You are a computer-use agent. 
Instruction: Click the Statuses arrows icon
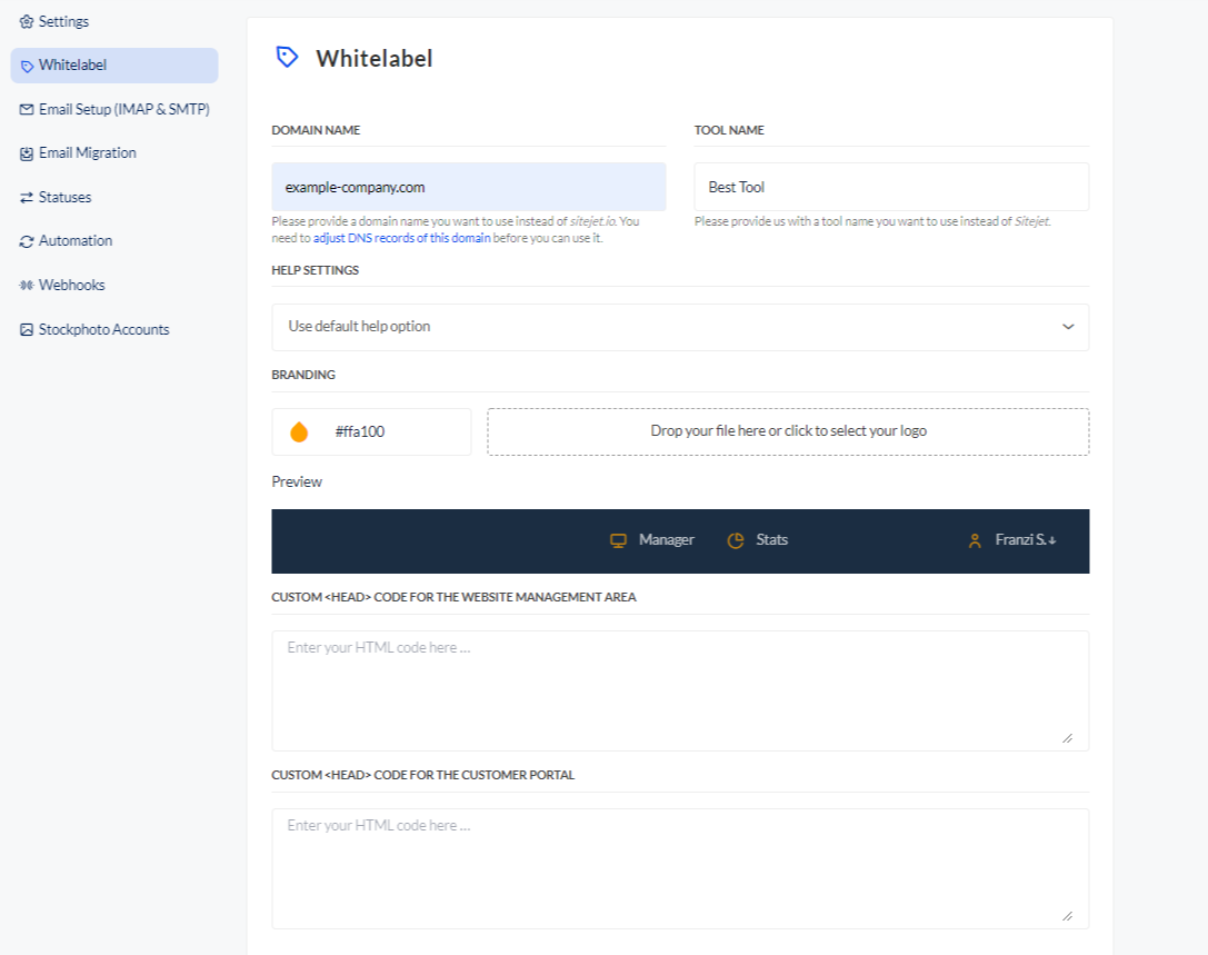point(26,198)
